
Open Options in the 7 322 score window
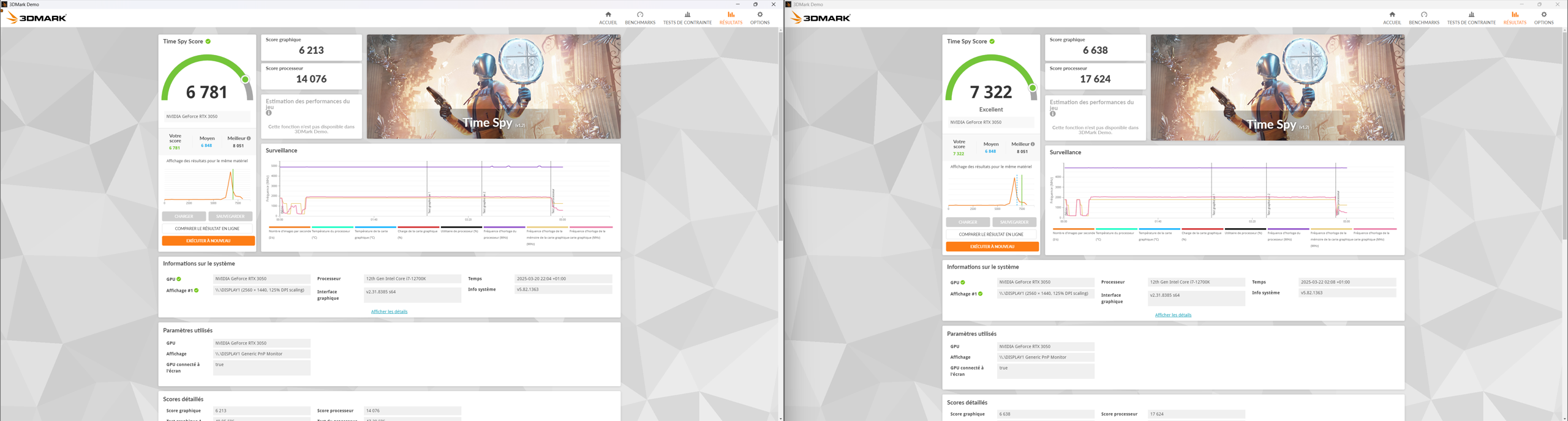click(x=1543, y=18)
